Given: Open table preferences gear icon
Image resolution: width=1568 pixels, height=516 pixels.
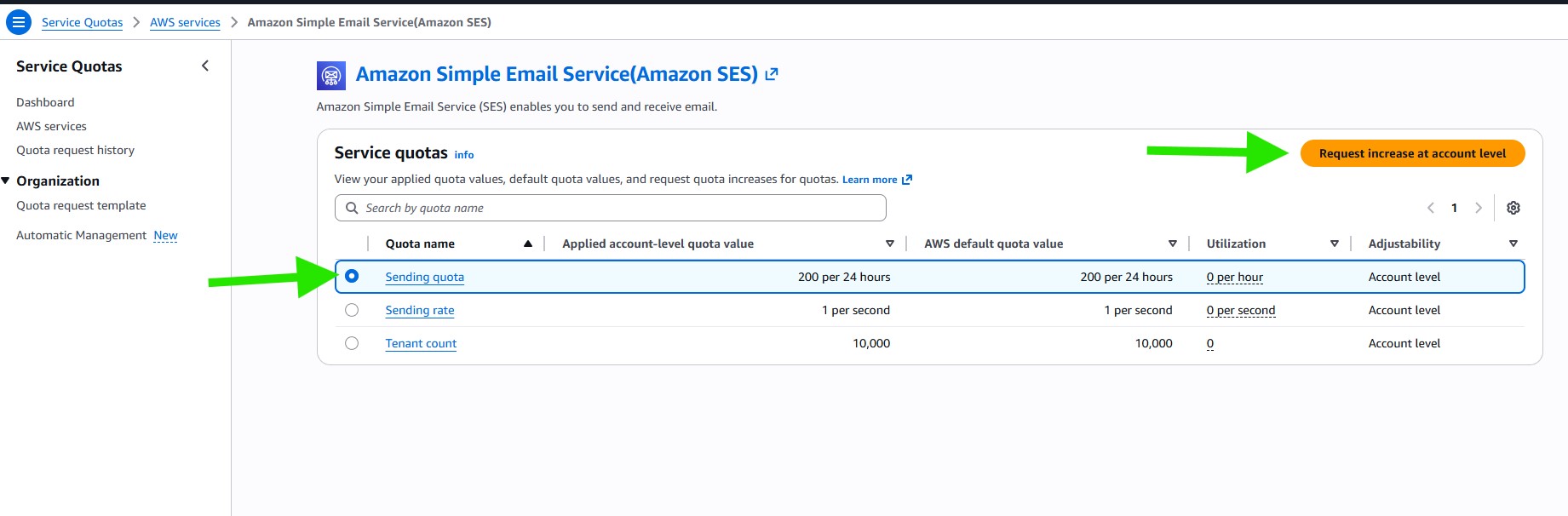Looking at the screenshot, I should click(x=1513, y=208).
